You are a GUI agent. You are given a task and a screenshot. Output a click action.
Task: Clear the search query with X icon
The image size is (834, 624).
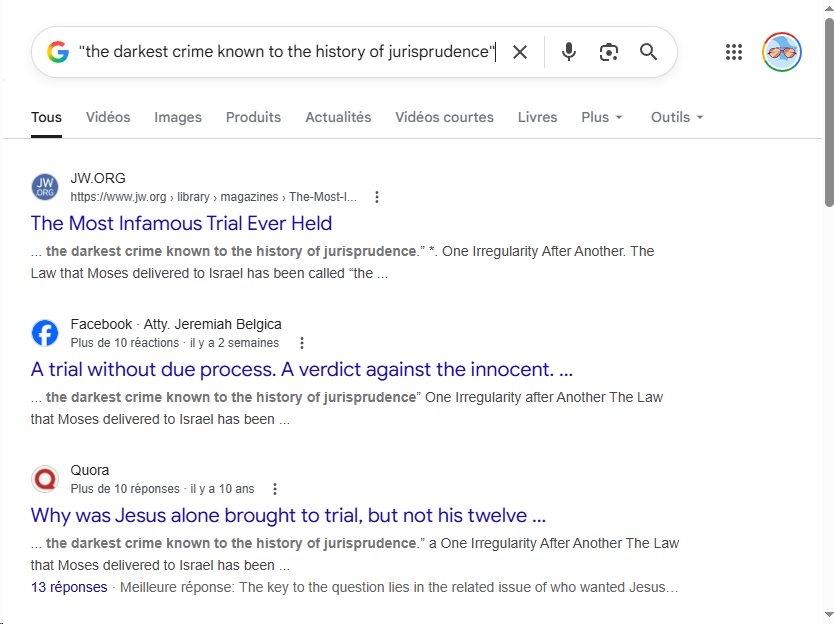pyautogui.click(x=520, y=52)
